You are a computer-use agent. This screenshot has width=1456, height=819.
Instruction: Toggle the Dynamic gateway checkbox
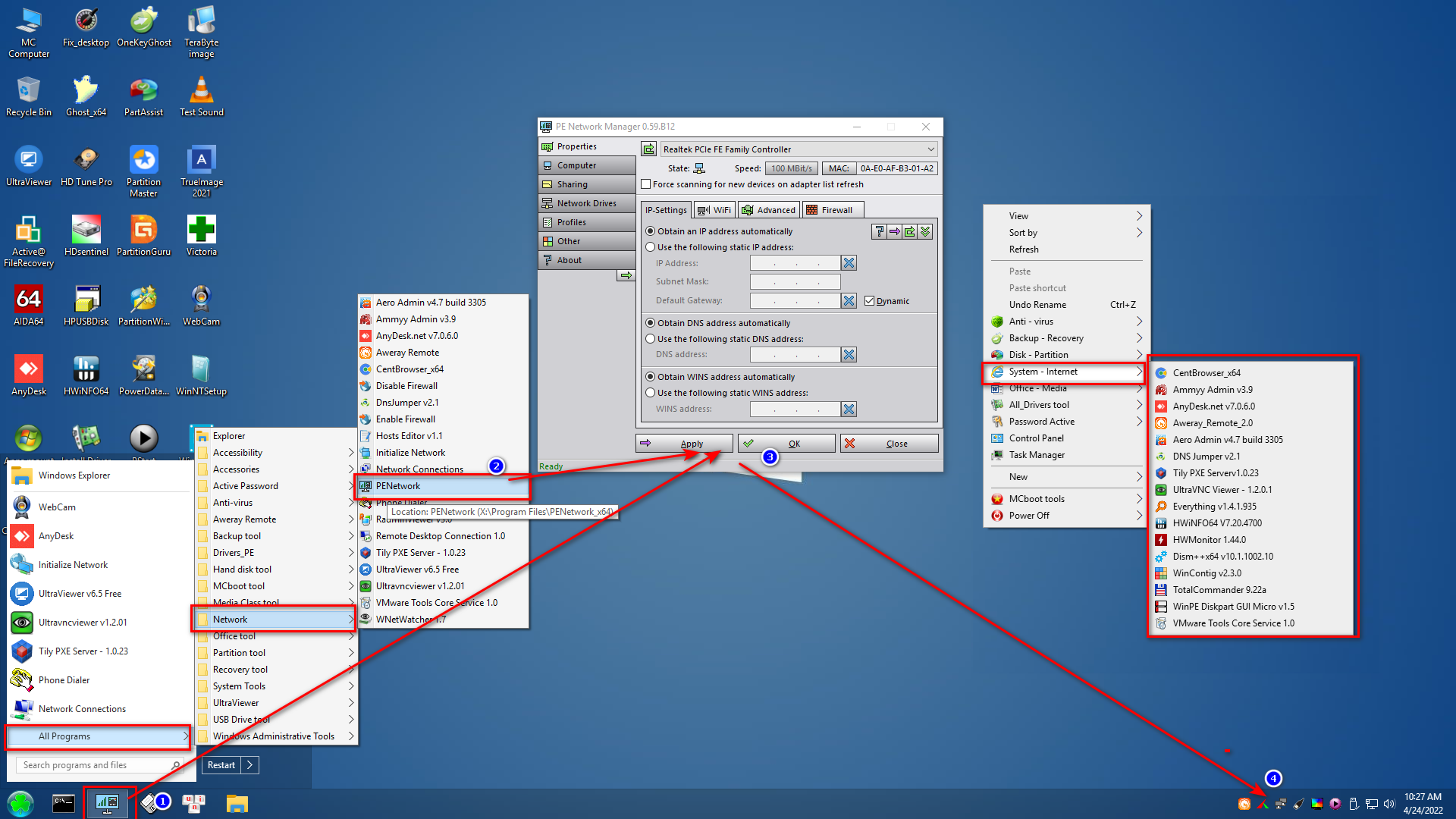[x=869, y=301]
